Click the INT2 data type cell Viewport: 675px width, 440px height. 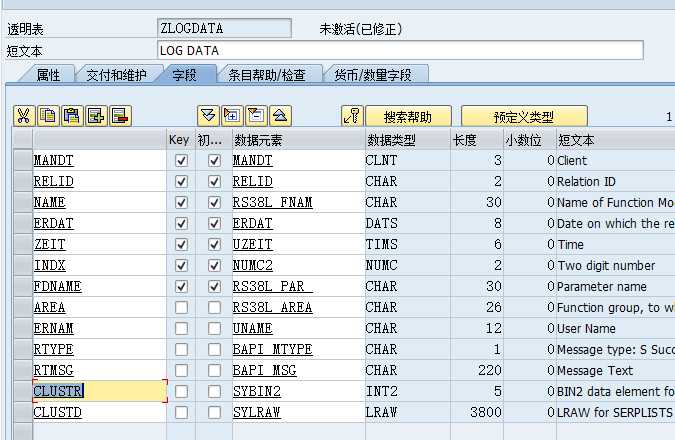pos(408,391)
